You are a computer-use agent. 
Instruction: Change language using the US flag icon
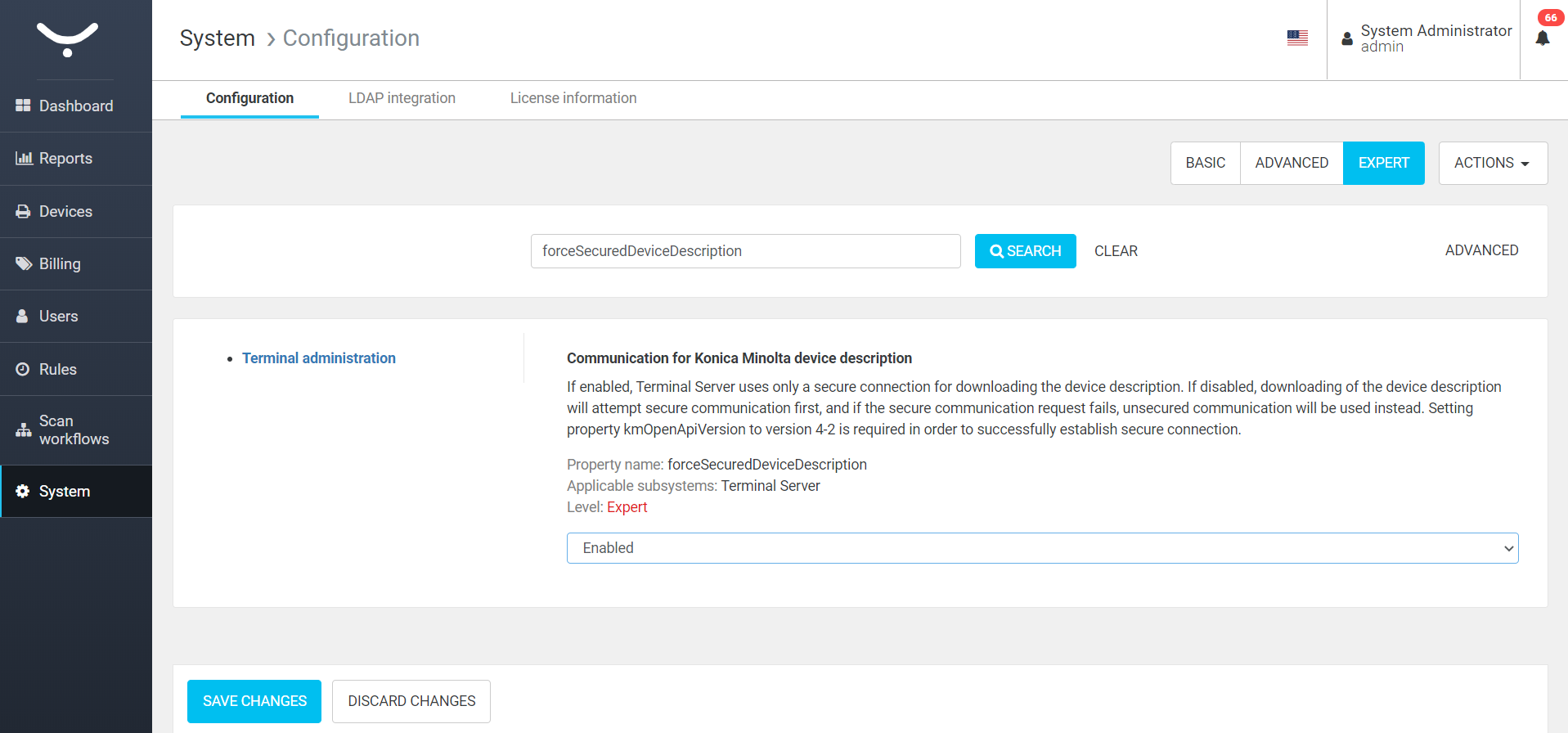[x=1297, y=38]
